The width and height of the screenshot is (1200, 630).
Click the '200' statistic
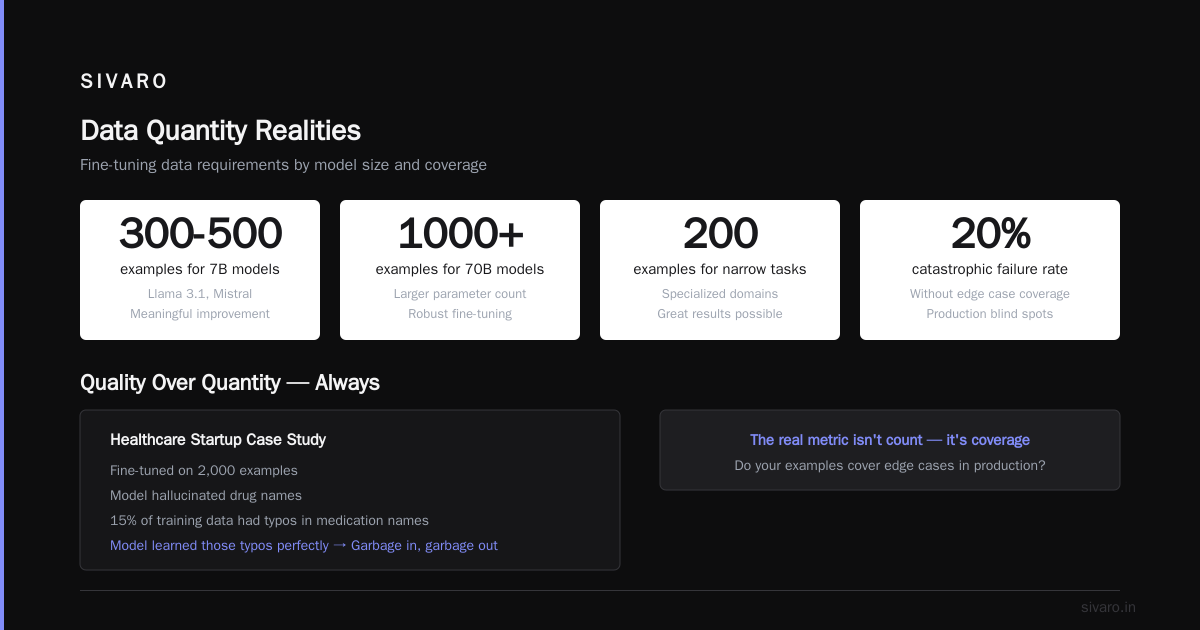click(x=720, y=233)
